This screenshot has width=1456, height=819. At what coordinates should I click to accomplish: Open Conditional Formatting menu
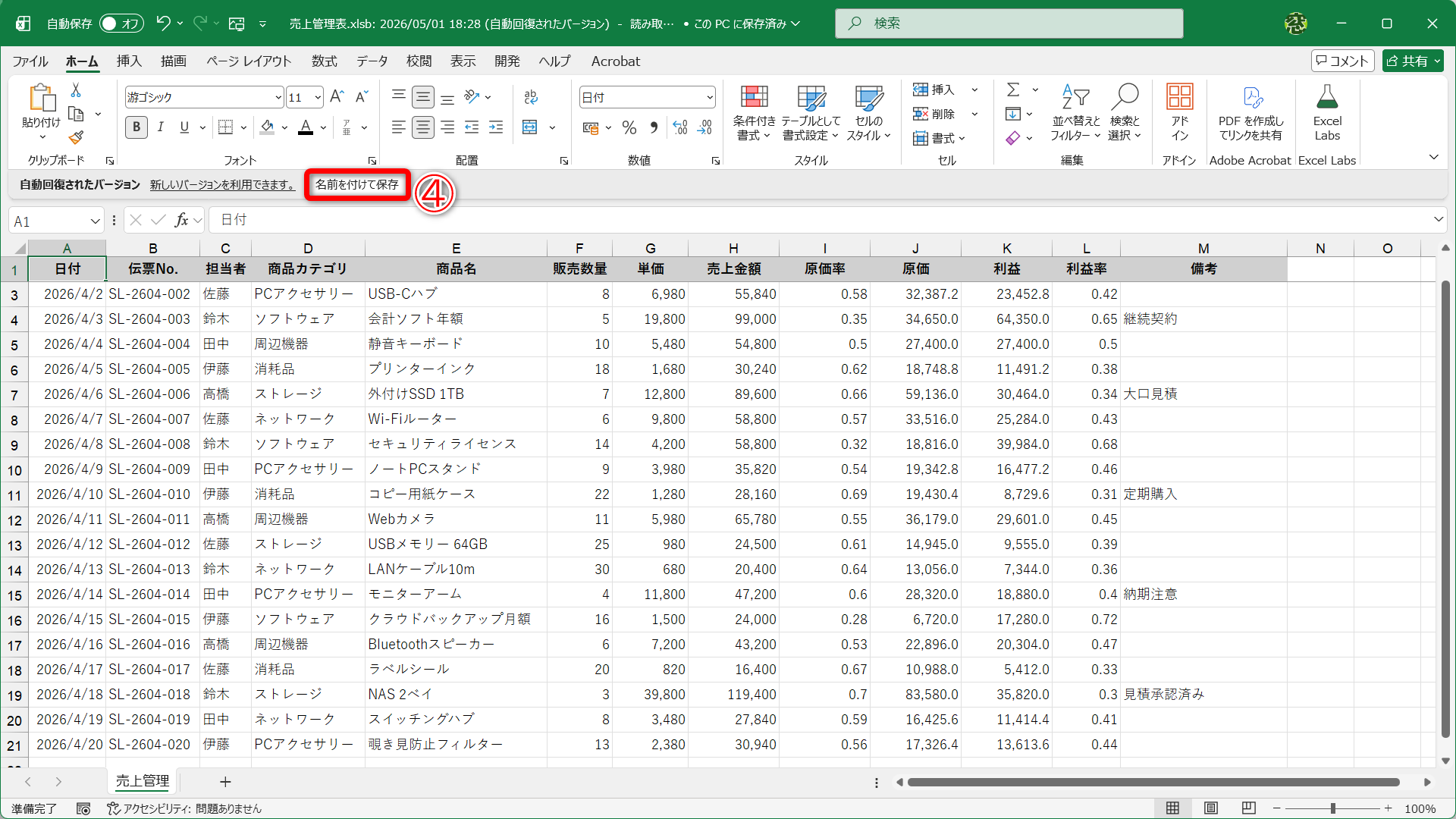(x=754, y=112)
